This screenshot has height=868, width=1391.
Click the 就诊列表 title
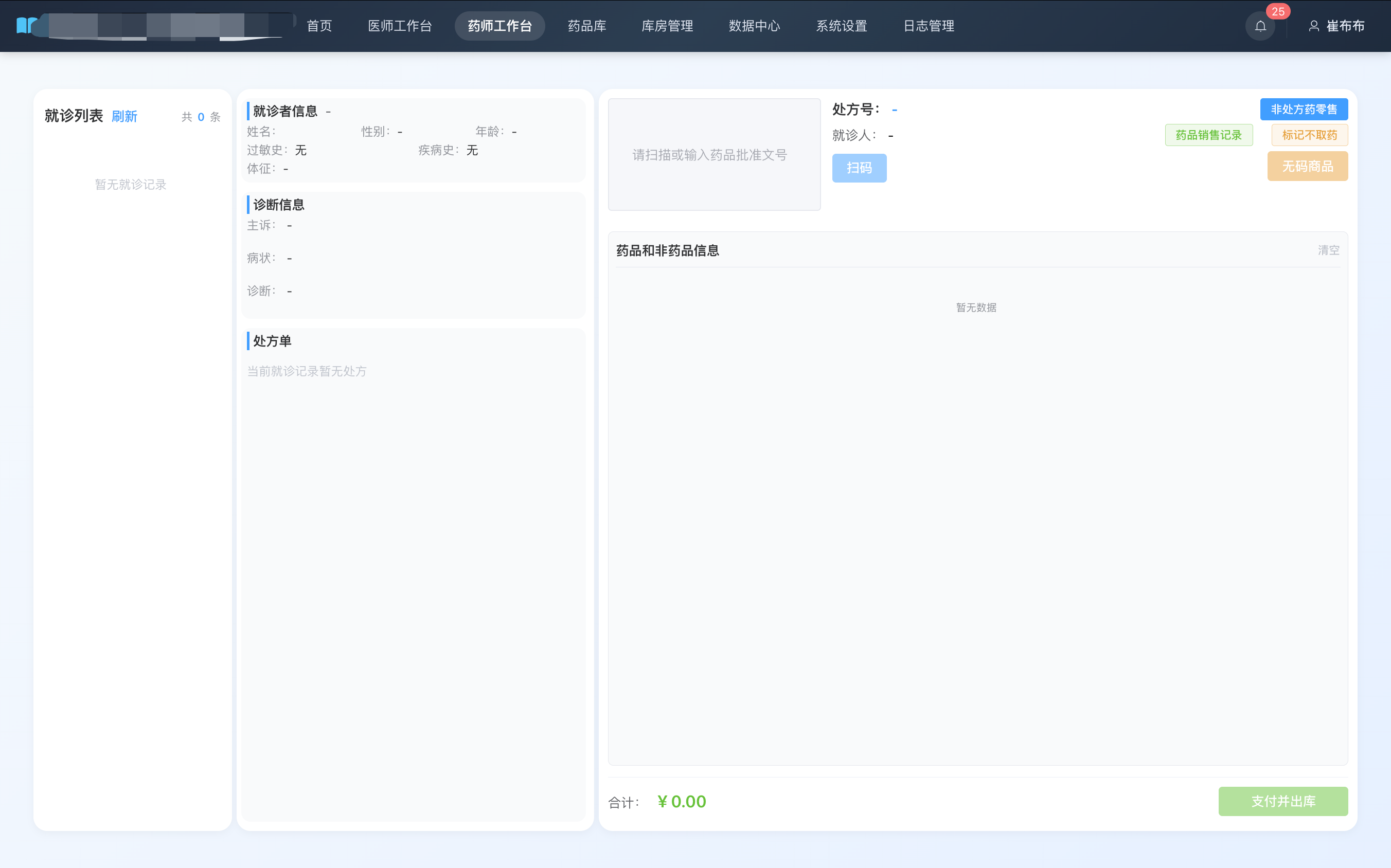point(74,116)
